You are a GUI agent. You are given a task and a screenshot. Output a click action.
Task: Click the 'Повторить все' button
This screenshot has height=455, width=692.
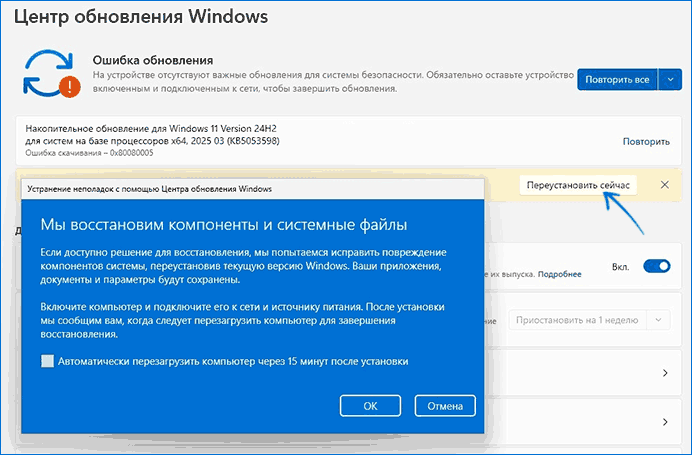[x=617, y=79]
